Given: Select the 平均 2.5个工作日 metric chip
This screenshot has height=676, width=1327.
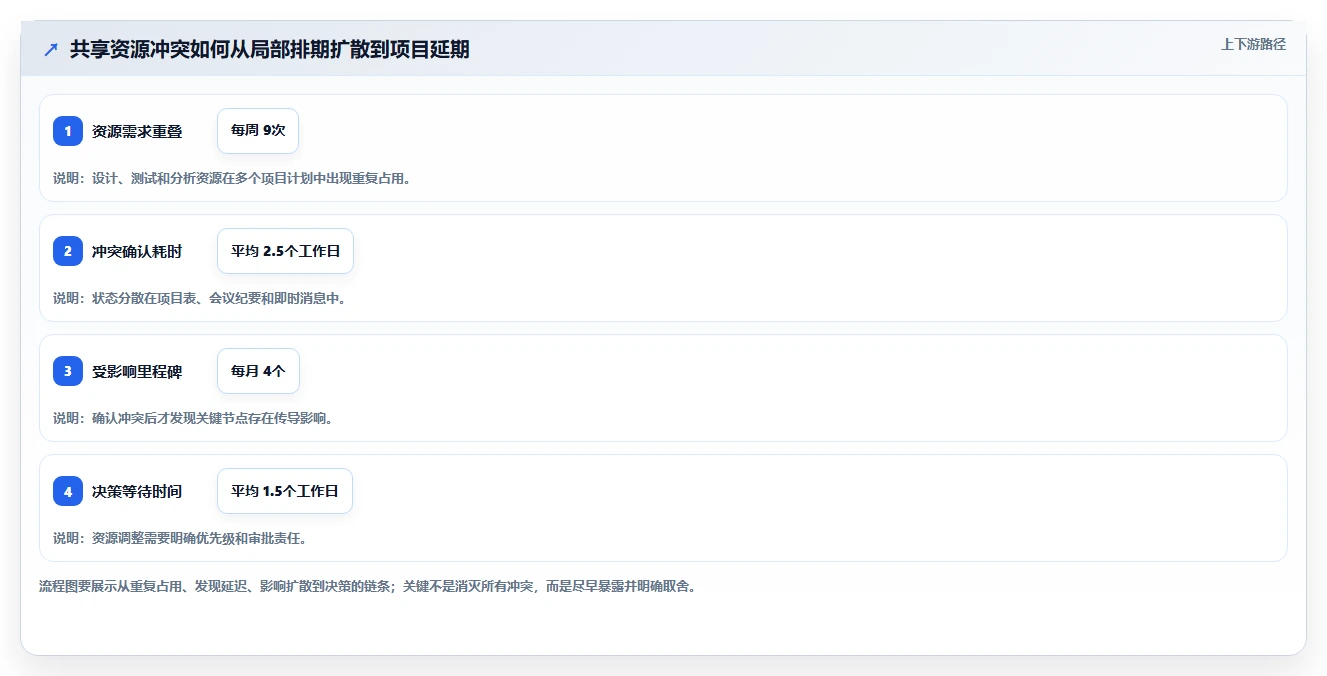Looking at the screenshot, I should tap(285, 251).
